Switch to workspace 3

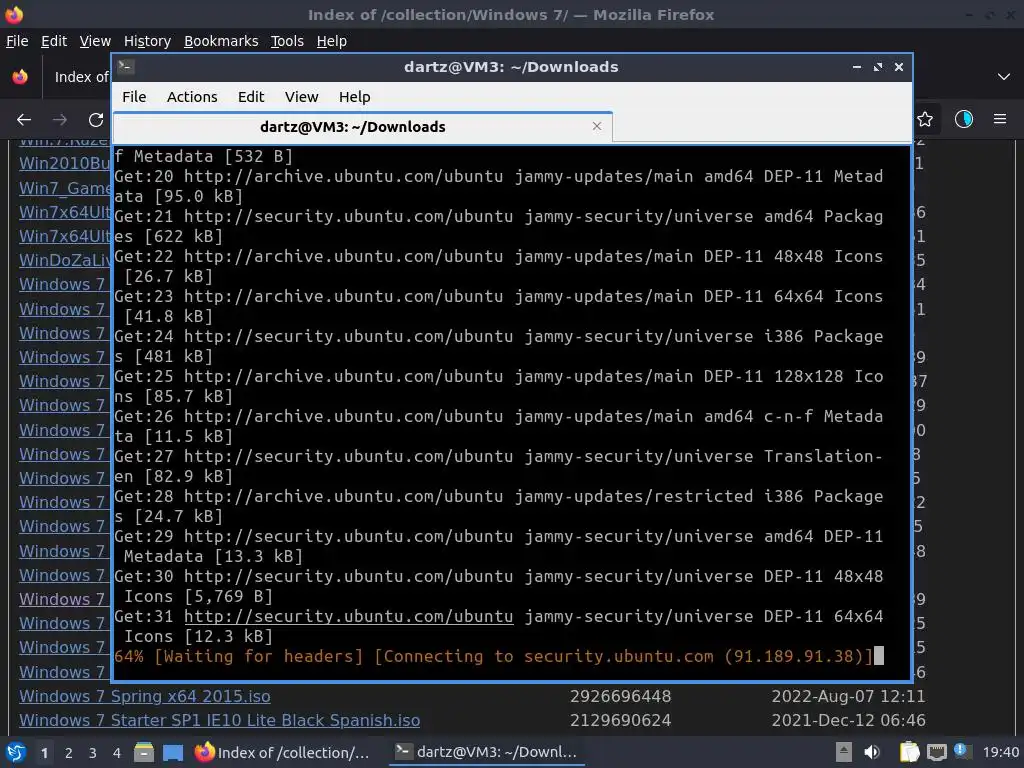93,753
